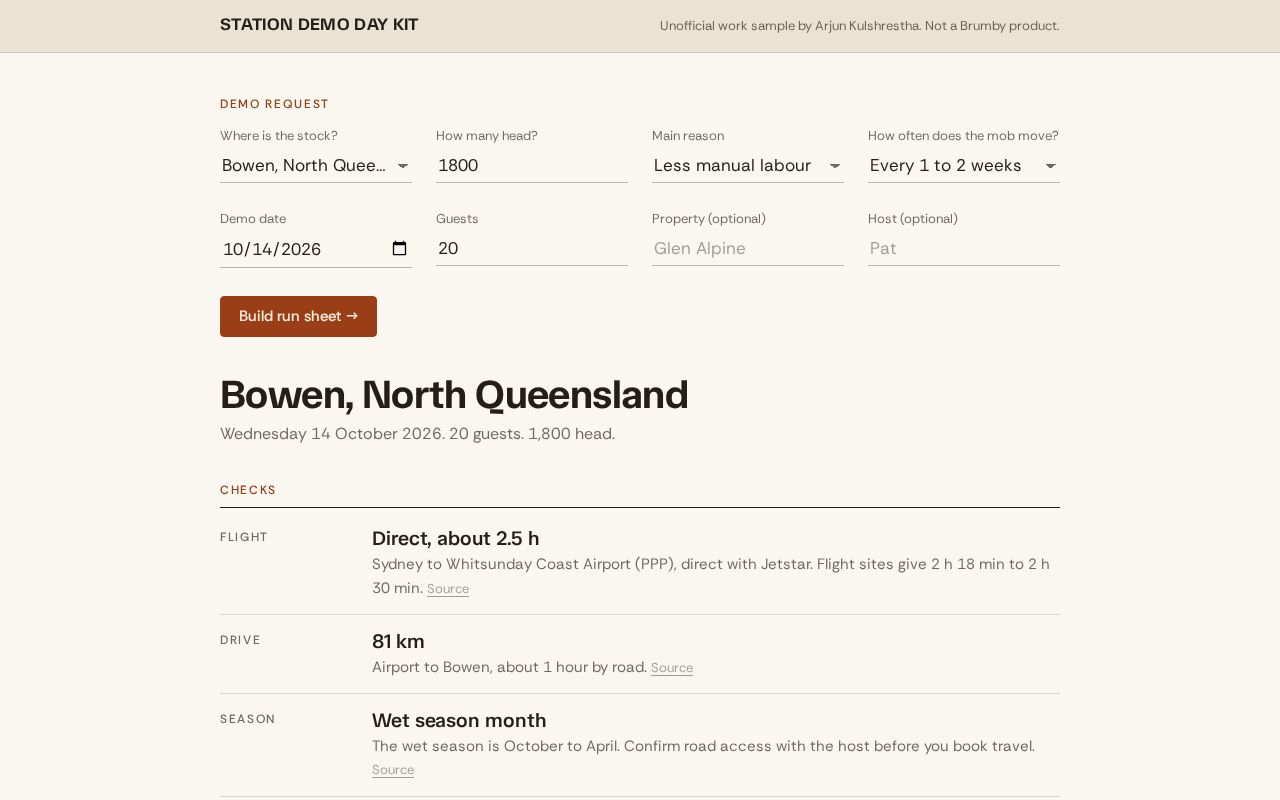Click the arrow beside Every 1 to 2 weeks
The height and width of the screenshot is (800, 1280).
(1050, 166)
